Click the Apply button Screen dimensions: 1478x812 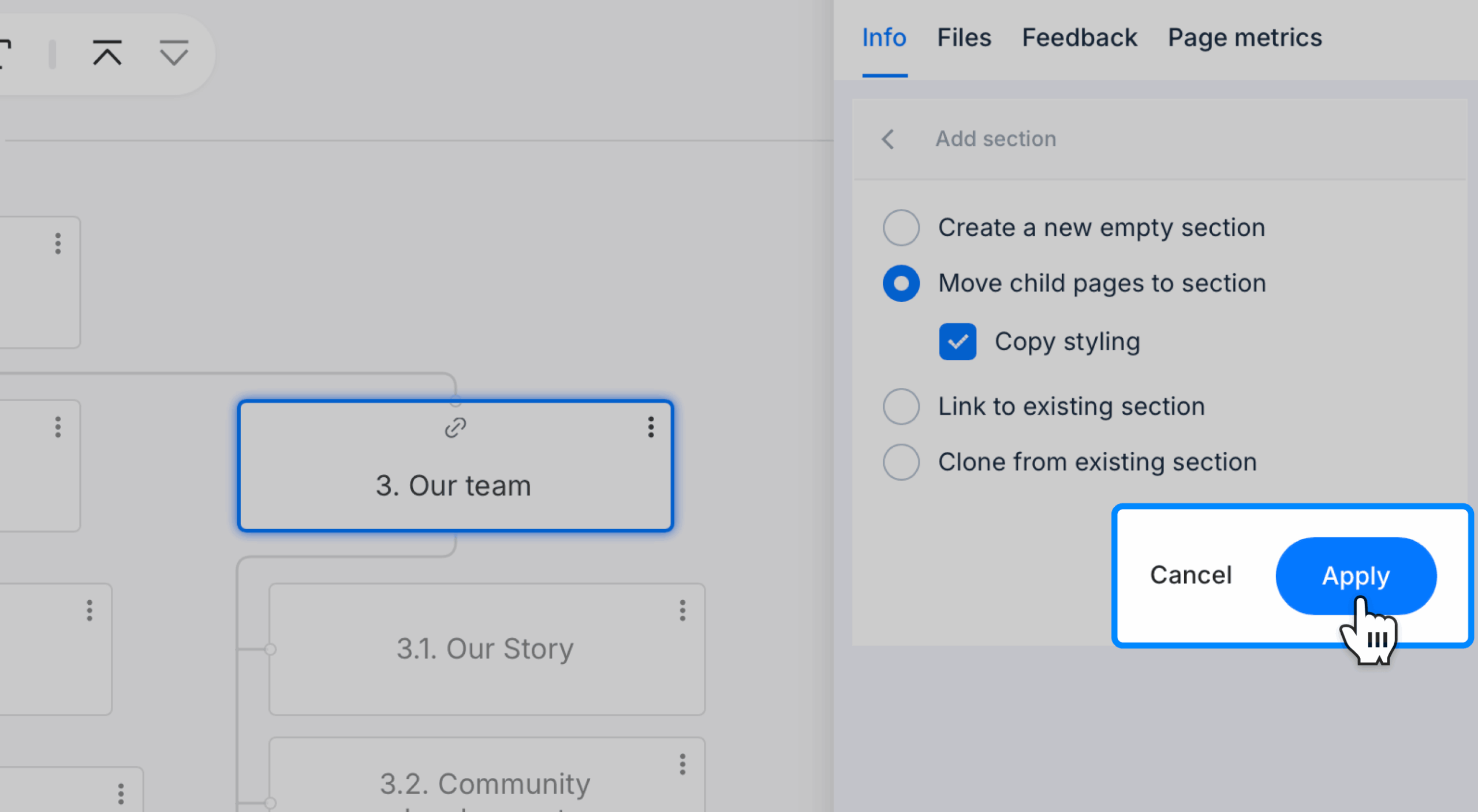[x=1356, y=575]
